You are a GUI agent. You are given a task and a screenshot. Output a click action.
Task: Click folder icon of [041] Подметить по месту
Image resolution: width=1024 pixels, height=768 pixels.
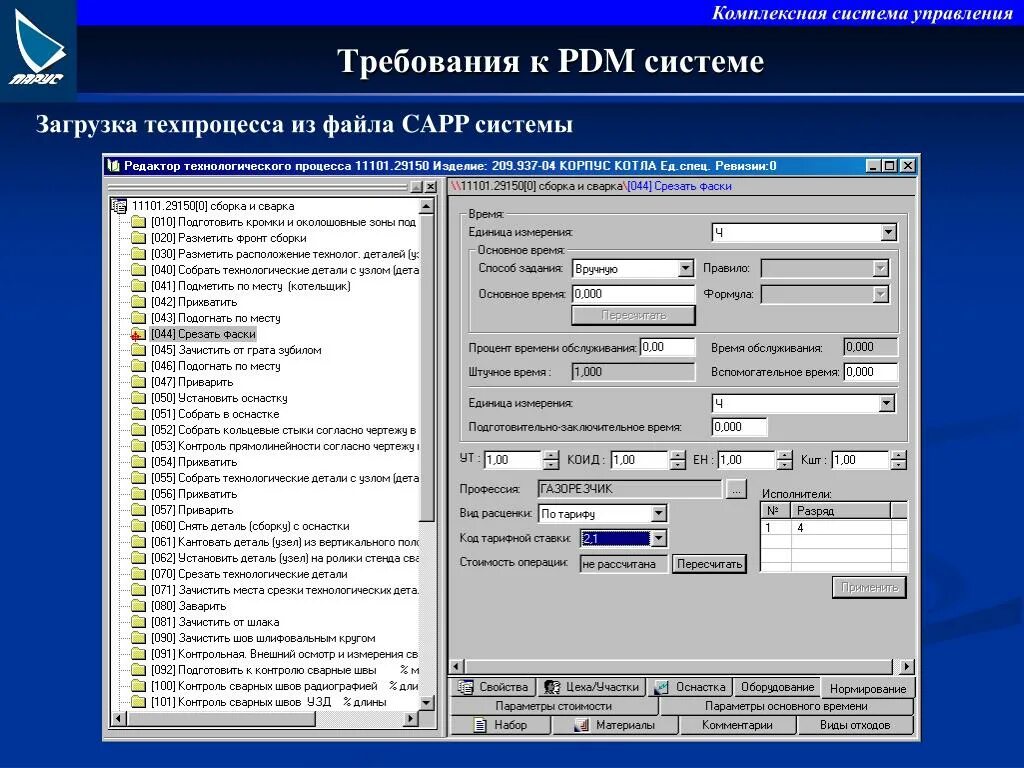(138, 286)
